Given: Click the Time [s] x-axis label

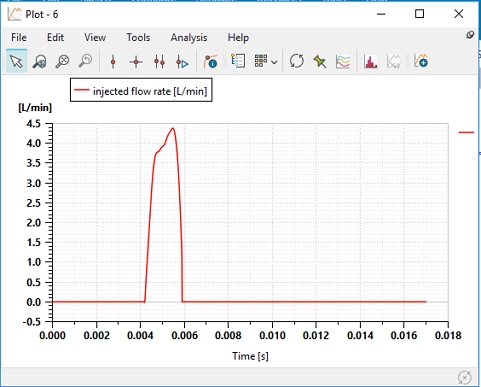Looking at the screenshot, I should click(250, 356).
